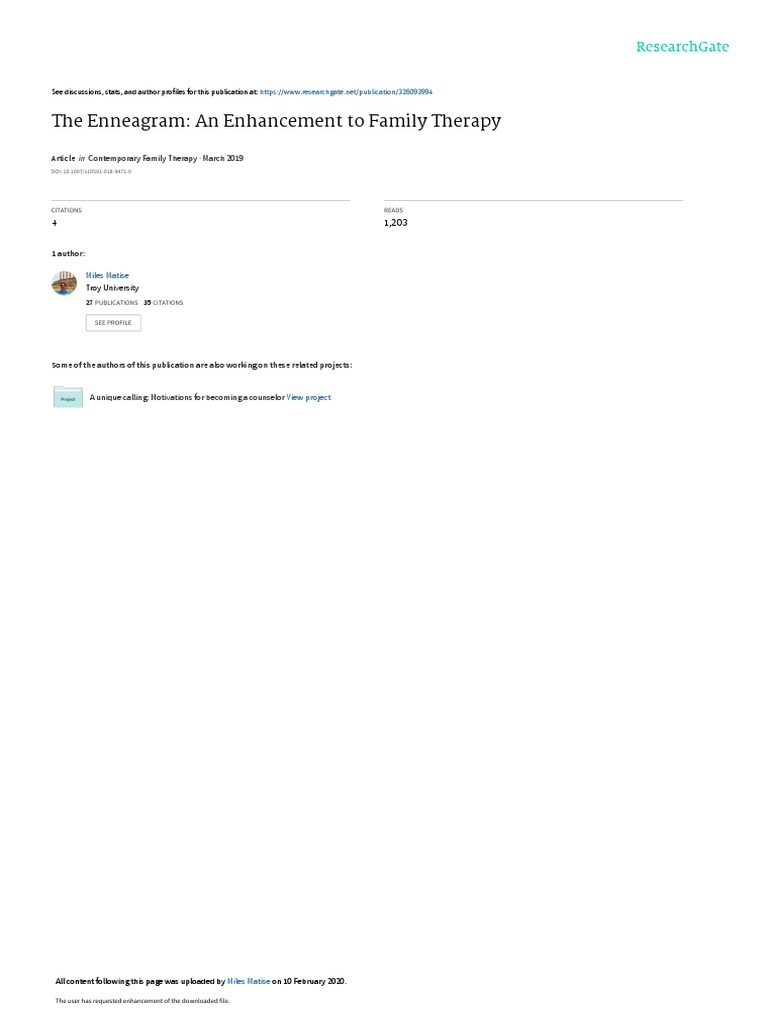768x1024 pixels.
Task: Click the article title The Enneagram
Action: point(276,121)
